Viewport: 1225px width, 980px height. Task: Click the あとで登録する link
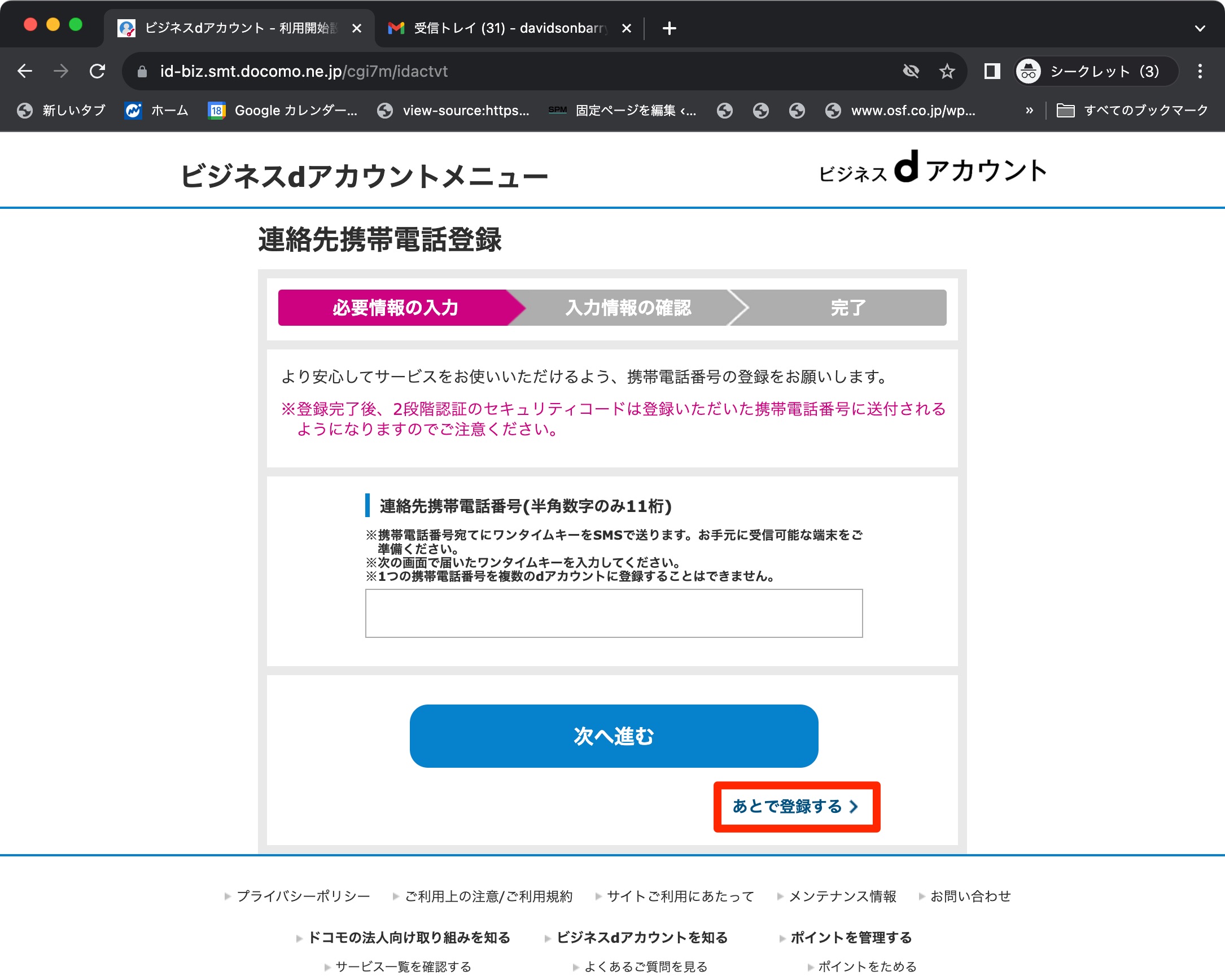(x=795, y=806)
